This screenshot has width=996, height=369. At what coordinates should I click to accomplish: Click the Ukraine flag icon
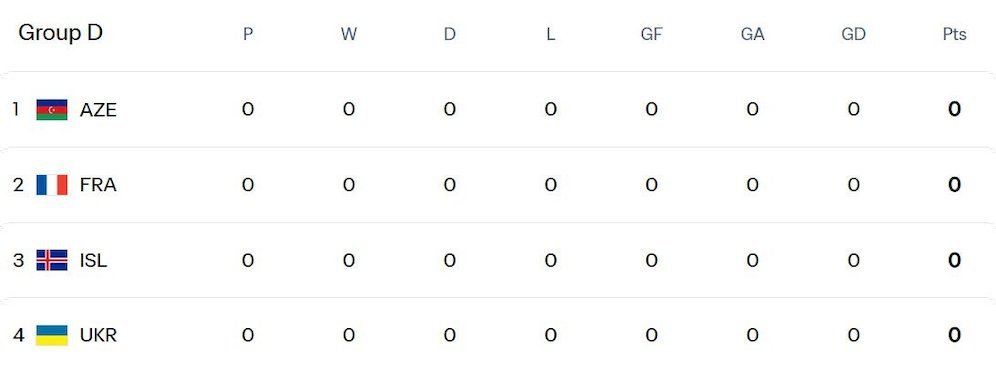[x=52, y=335]
